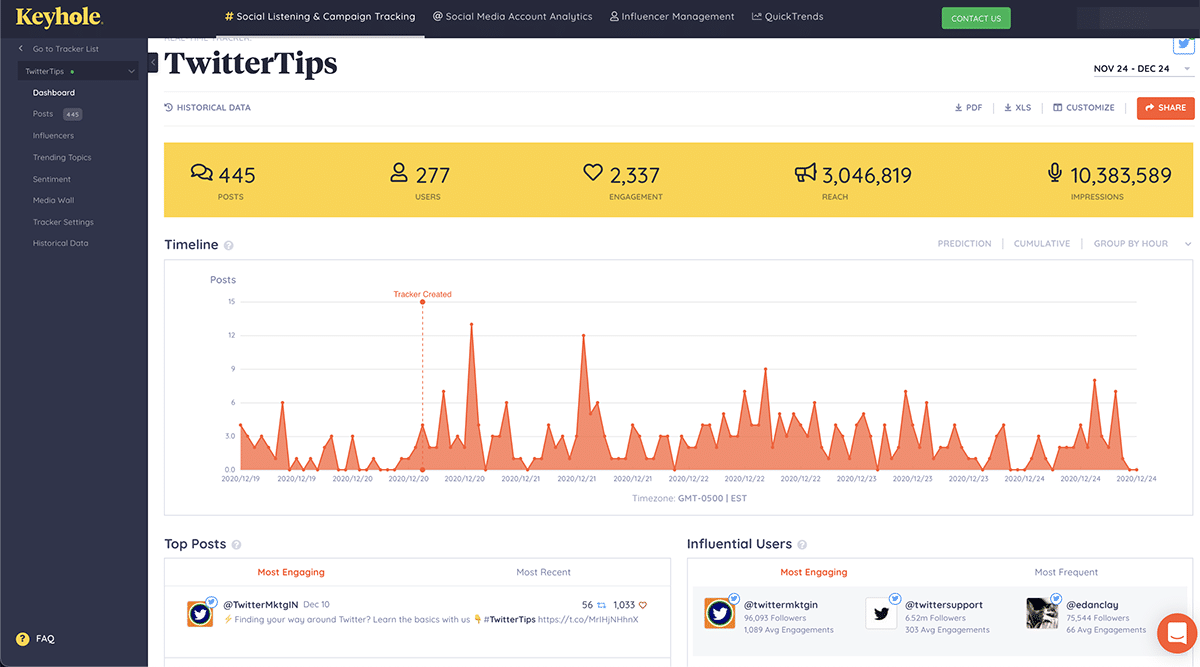The width and height of the screenshot is (1200, 667).
Task: Open the orange chat widget icon
Action: 1176,633
